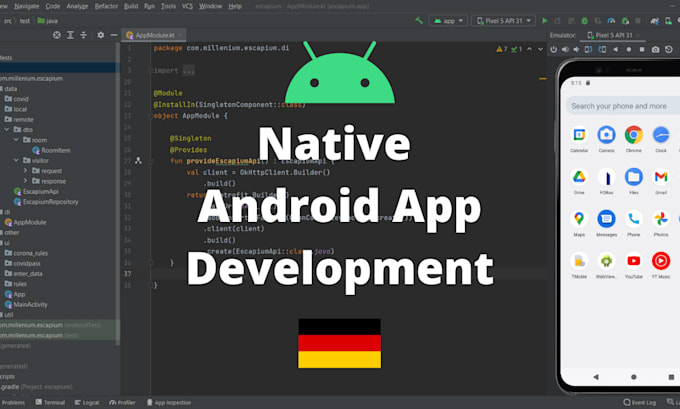Image resolution: width=680 pixels, height=409 pixels.
Task: Open the Problems tool window
Action: tap(13, 402)
